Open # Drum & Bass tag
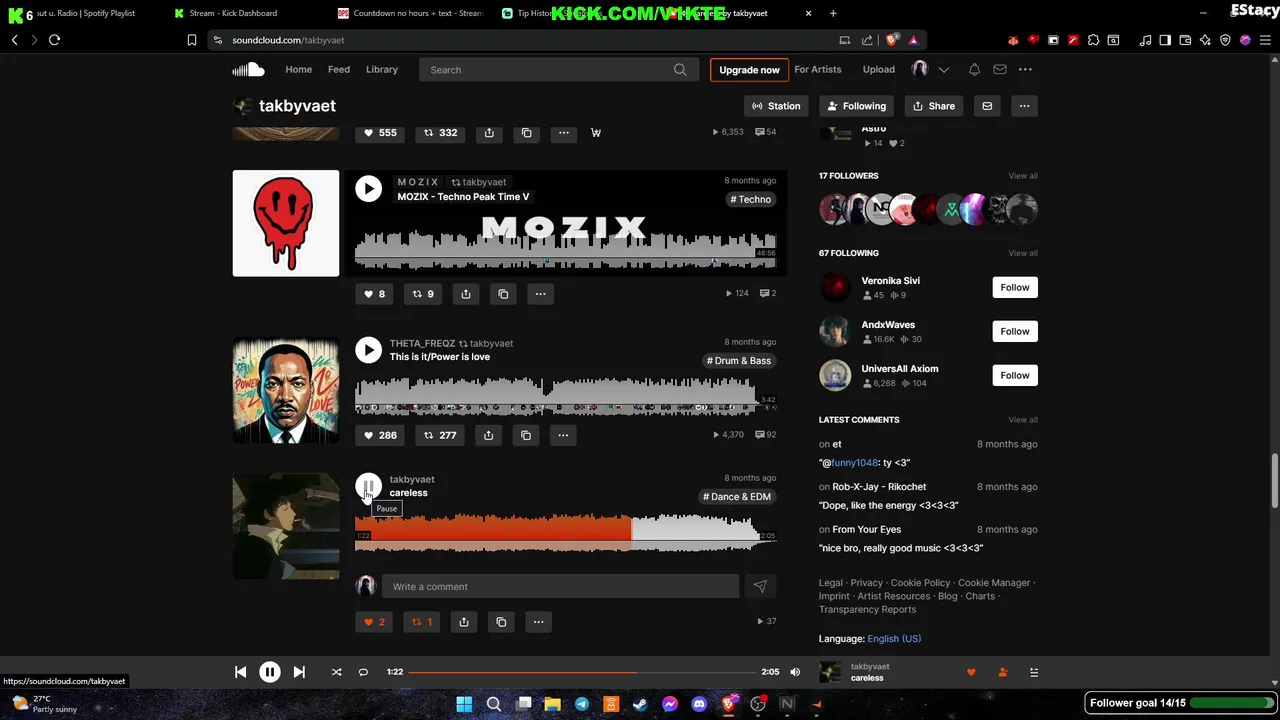Screen dimensions: 1280x720 [x=739, y=361]
